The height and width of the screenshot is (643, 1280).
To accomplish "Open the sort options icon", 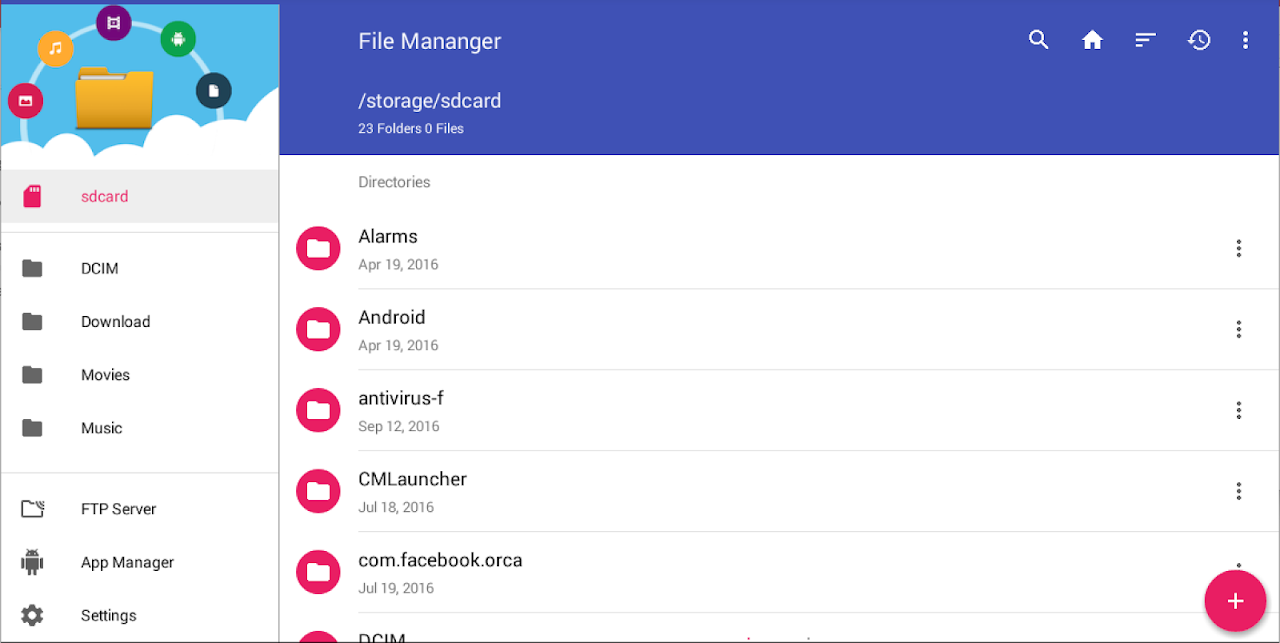I will pyautogui.click(x=1145, y=39).
